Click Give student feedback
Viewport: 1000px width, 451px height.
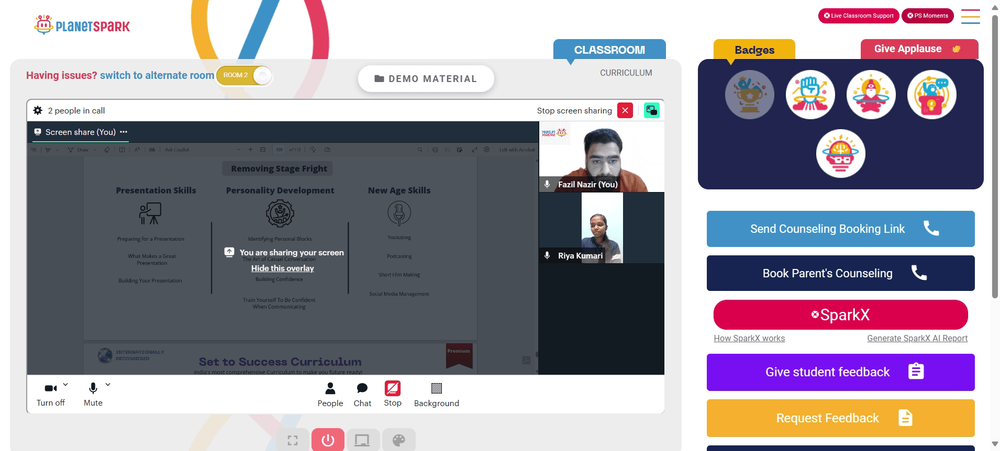841,372
